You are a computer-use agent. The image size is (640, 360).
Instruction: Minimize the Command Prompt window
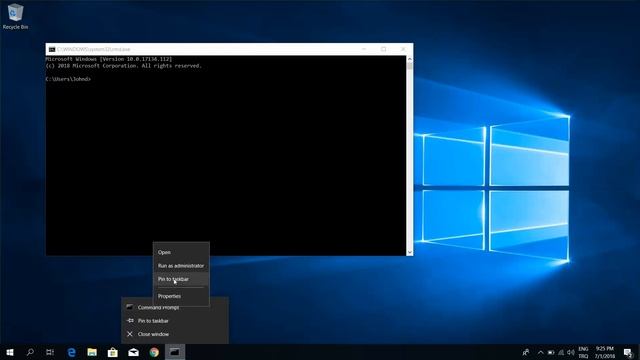[x=364, y=49]
